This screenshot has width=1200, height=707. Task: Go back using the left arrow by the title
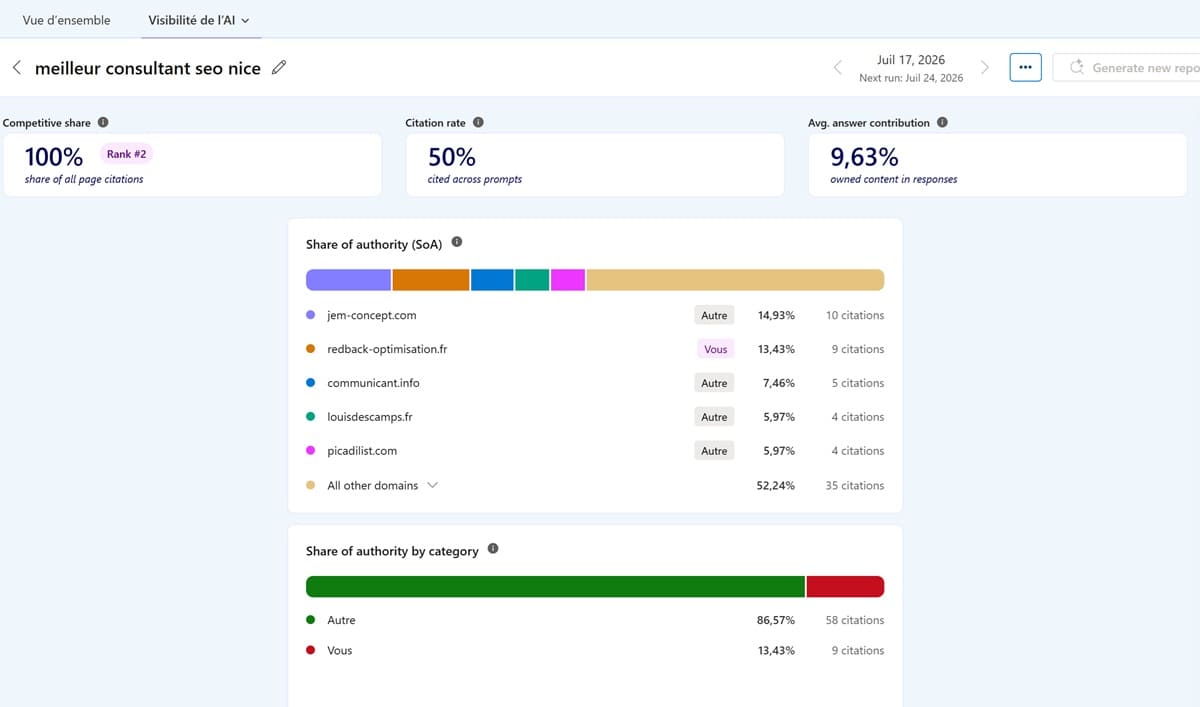pos(16,68)
